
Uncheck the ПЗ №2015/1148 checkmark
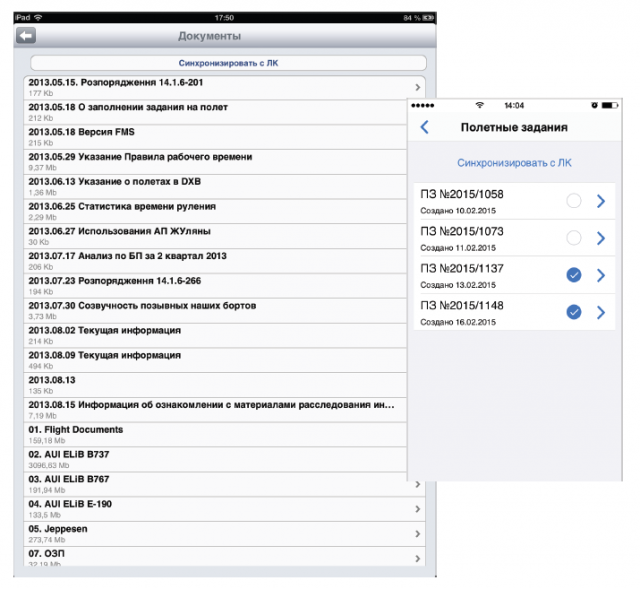coord(573,312)
